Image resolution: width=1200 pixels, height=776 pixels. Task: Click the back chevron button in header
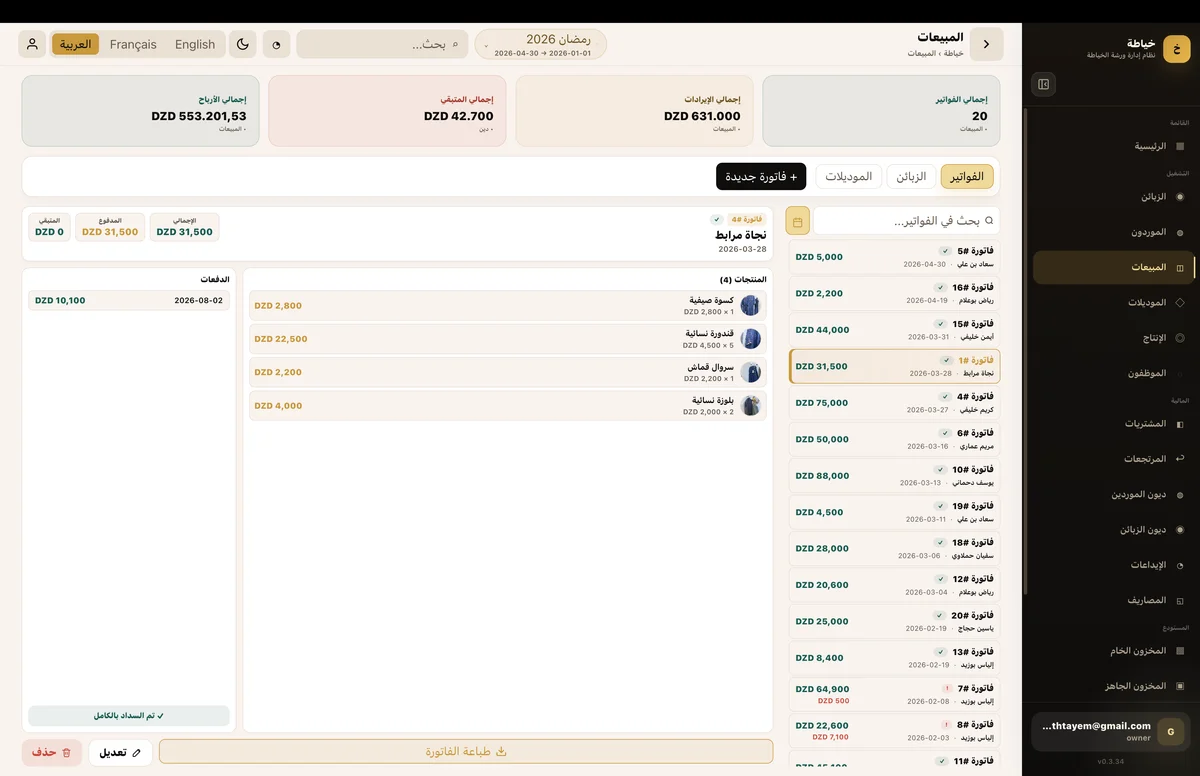coord(987,44)
